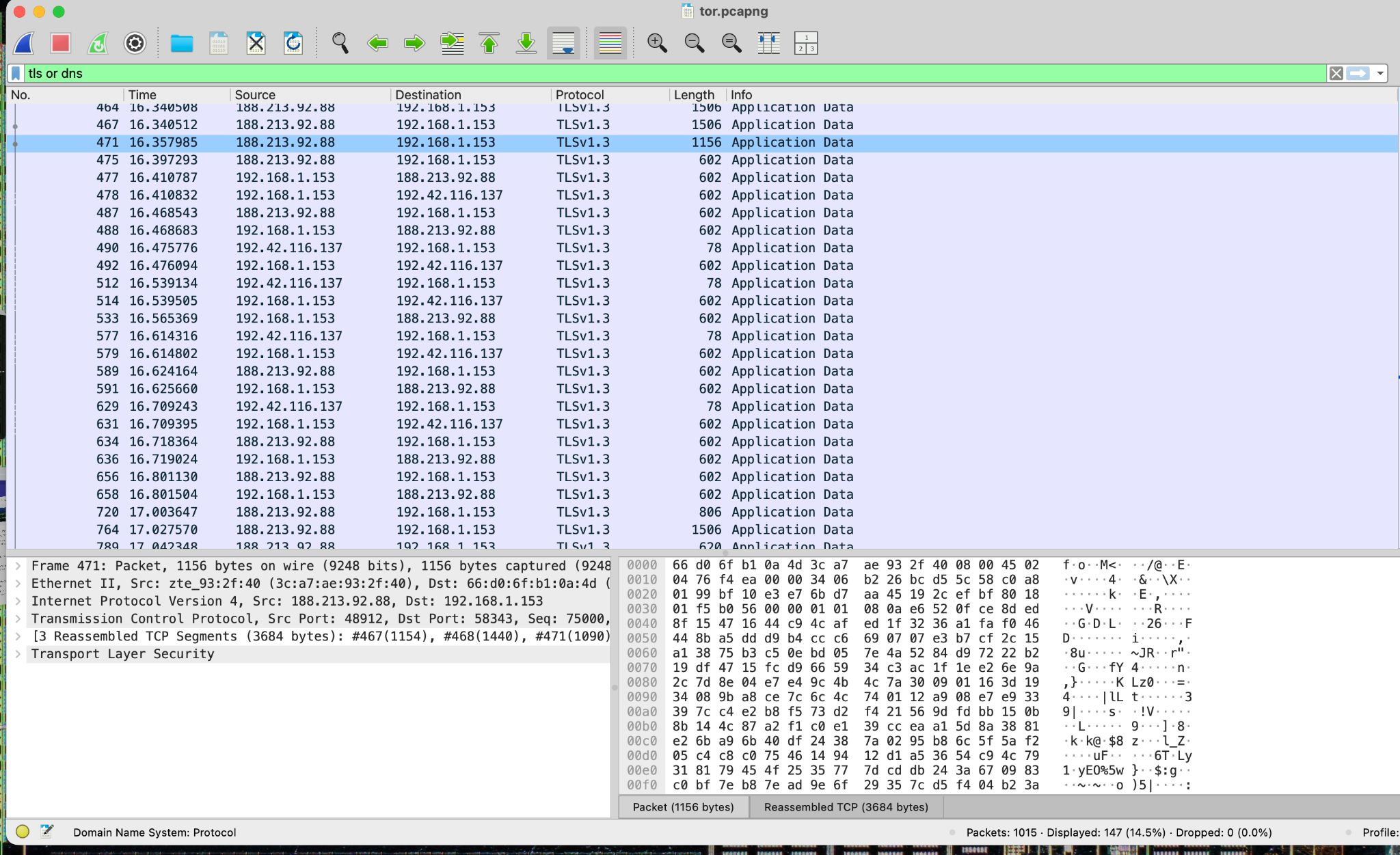Go forward in packet history arrow
1400x855 pixels.
pos(414,43)
